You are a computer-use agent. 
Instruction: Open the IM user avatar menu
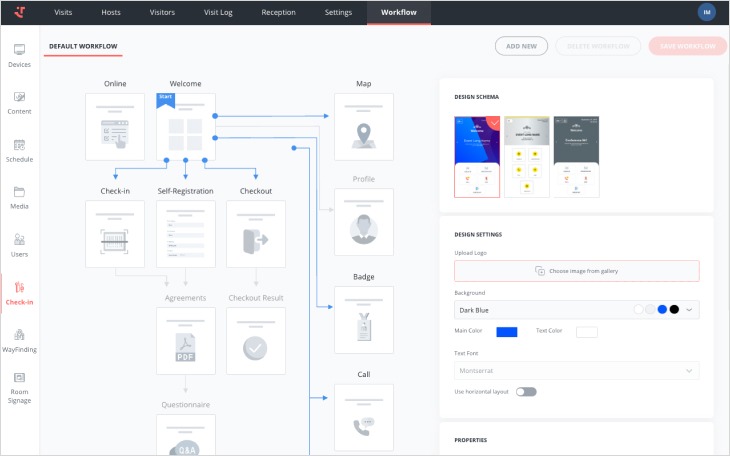pyautogui.click(x=707, y=12)
